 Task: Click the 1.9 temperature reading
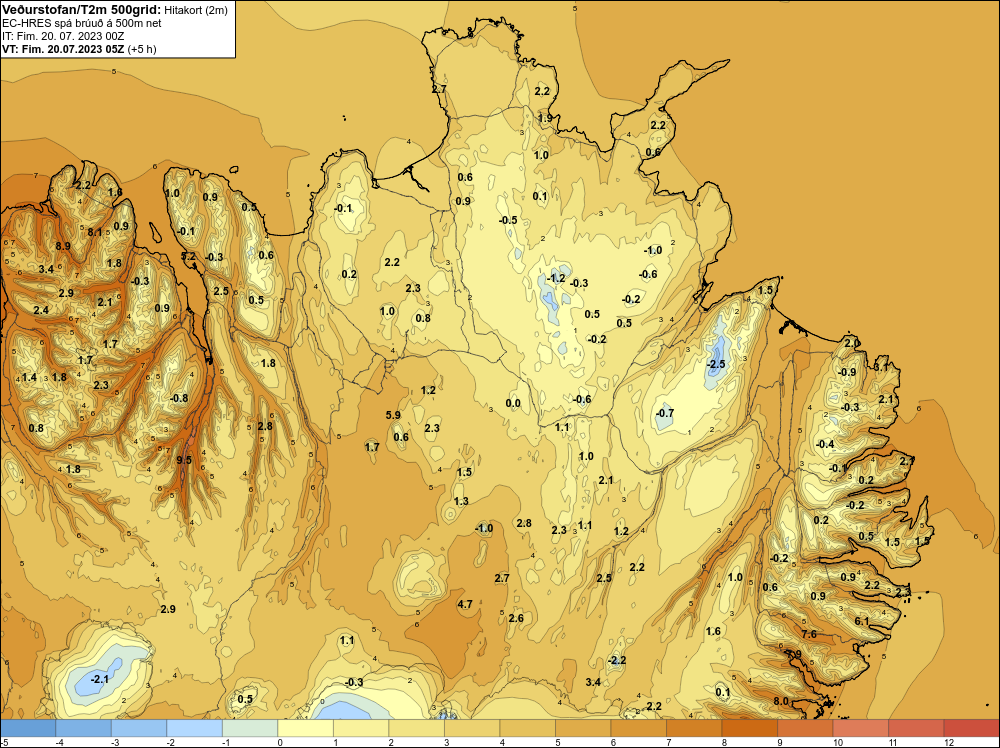tap(545, 118)
